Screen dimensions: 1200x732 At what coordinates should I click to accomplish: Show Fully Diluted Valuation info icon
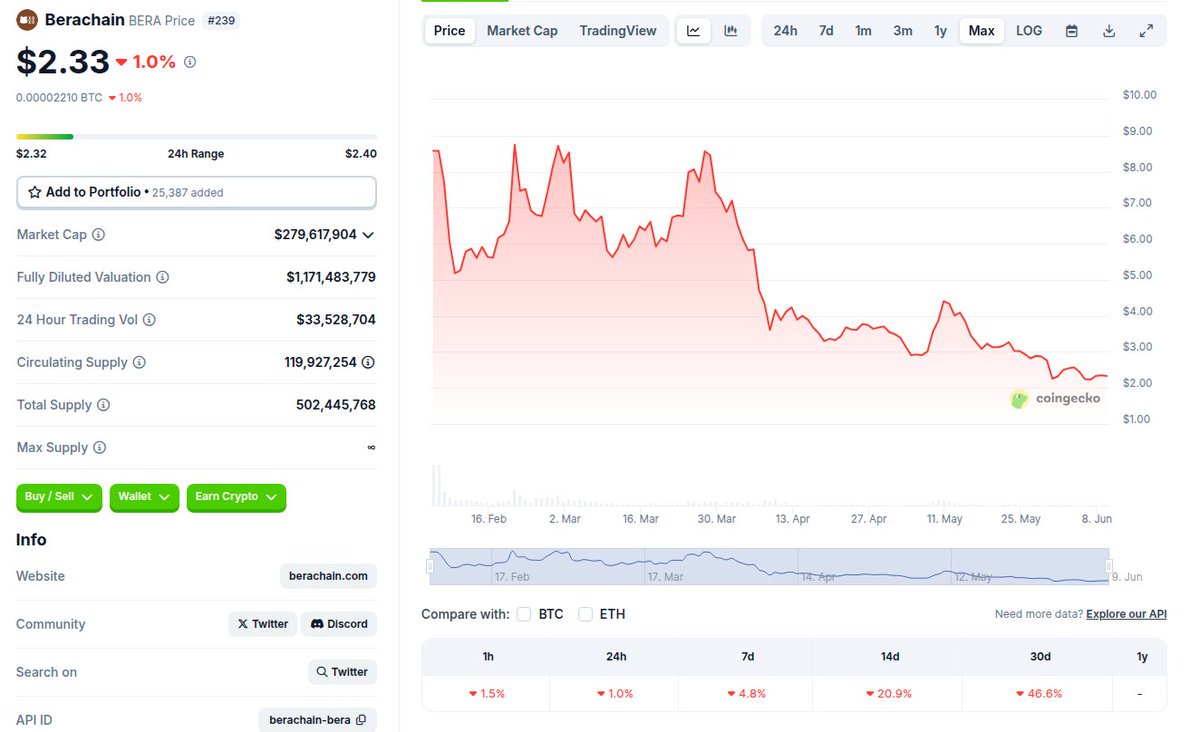162,277
